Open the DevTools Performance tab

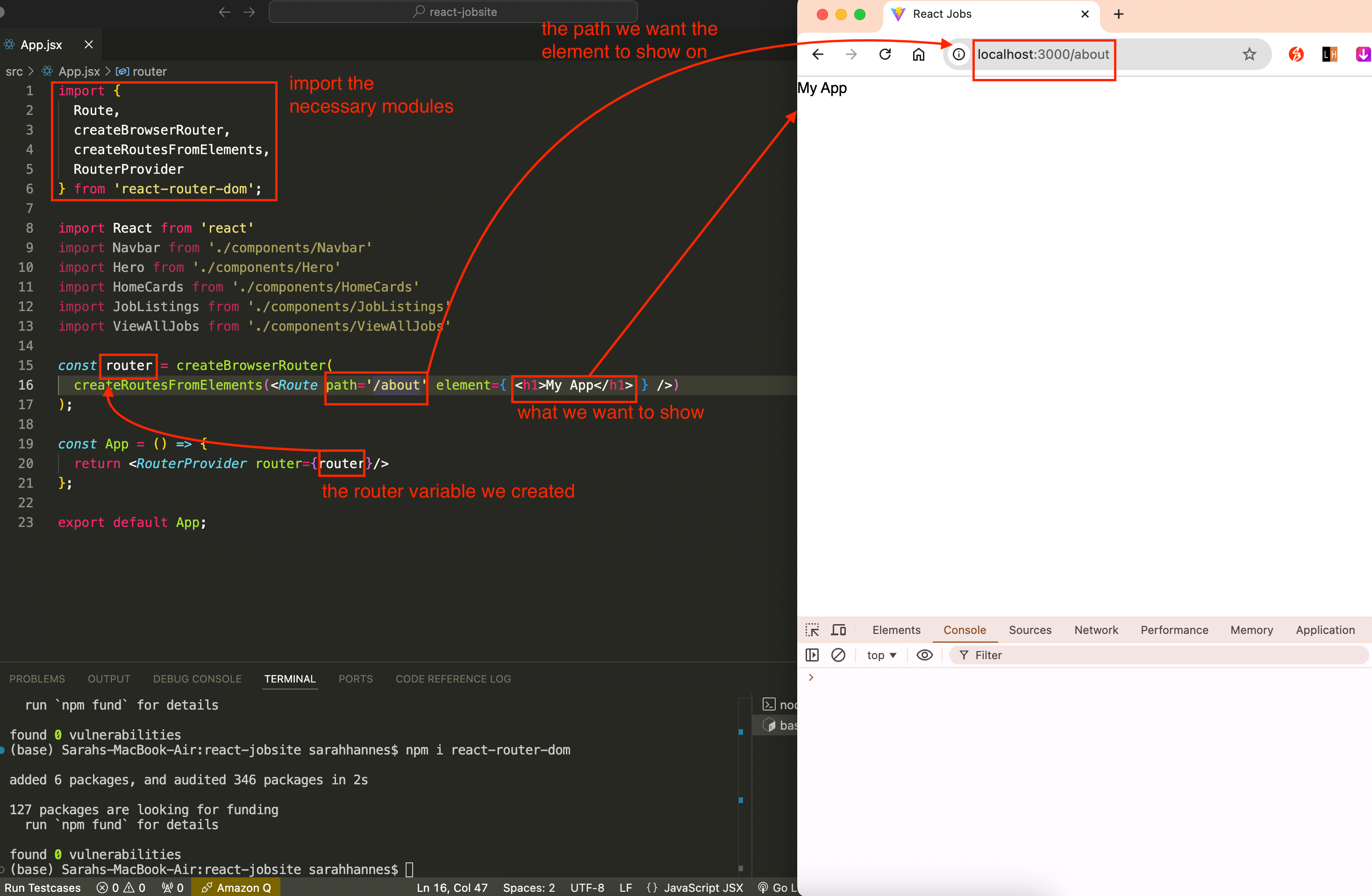[x=1174, y=630]
